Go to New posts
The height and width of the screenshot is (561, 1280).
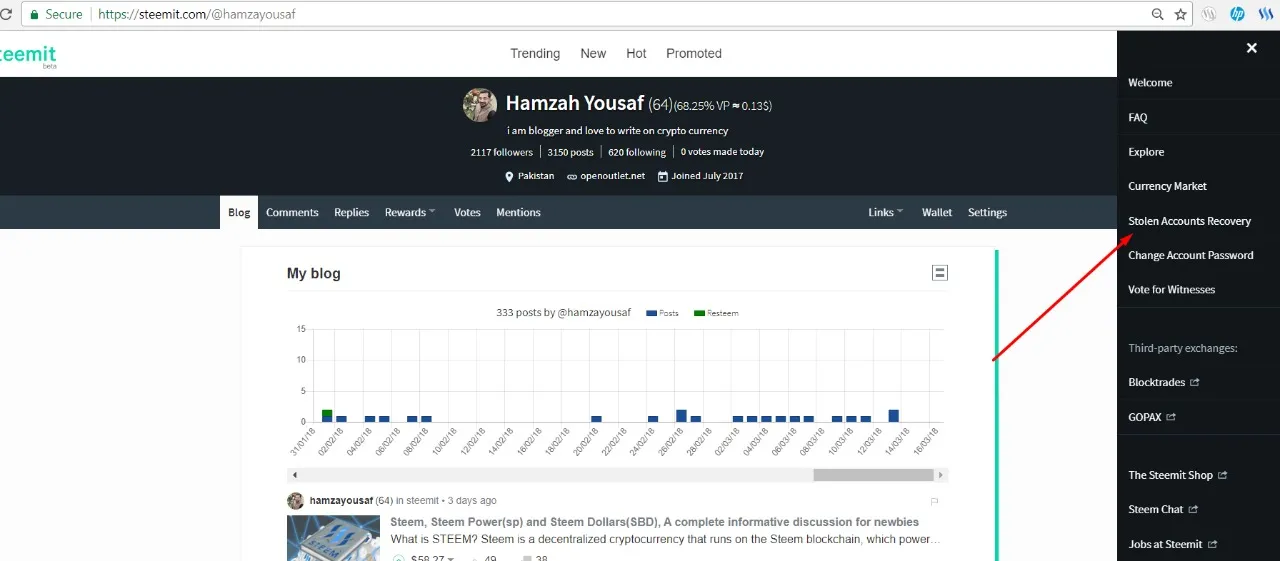pos(593,54)
